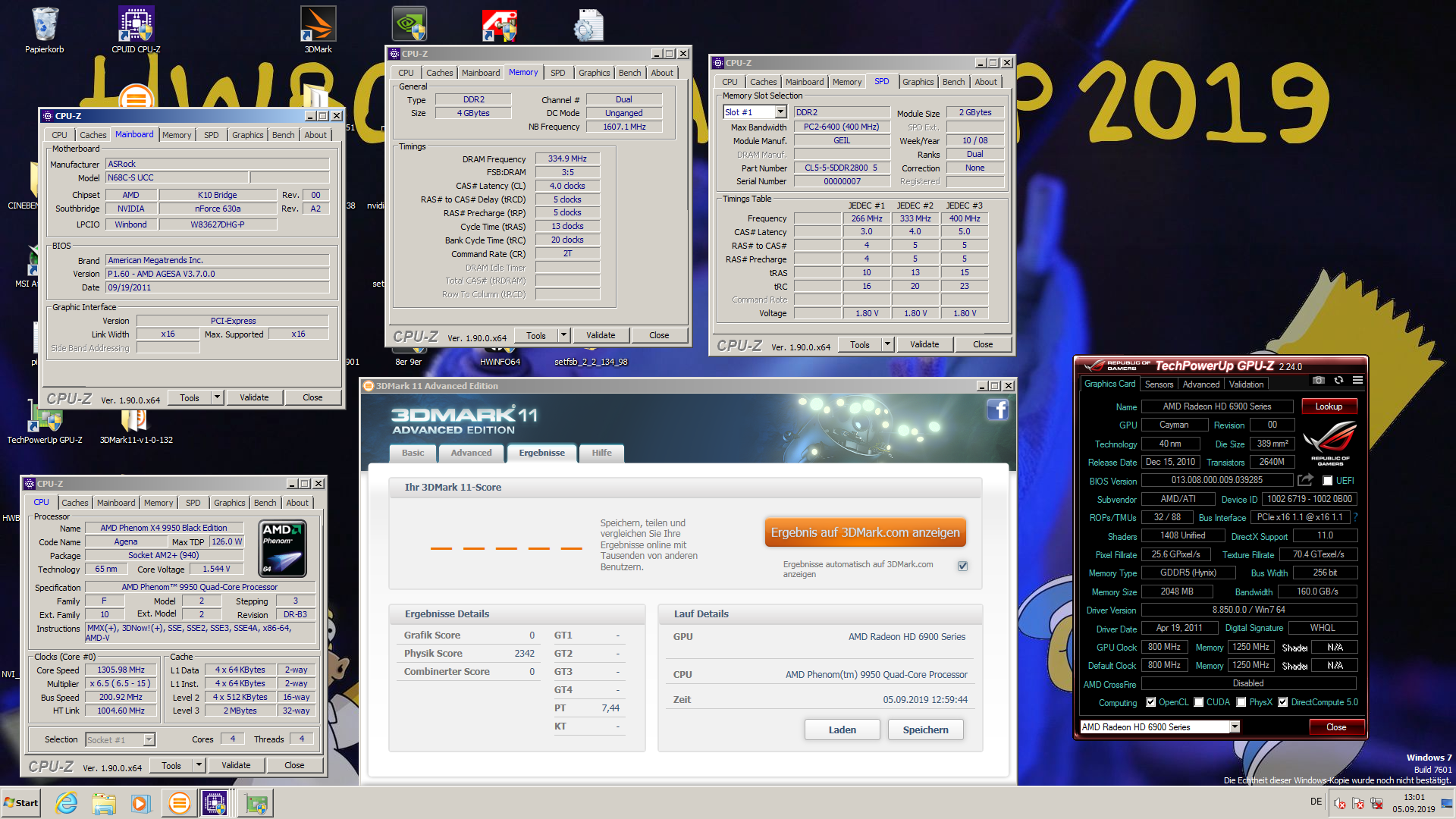Open Internet Explorer from the taskbar
The height and width of the screenshot is (819, 1456).
click(x=67, y=803)
